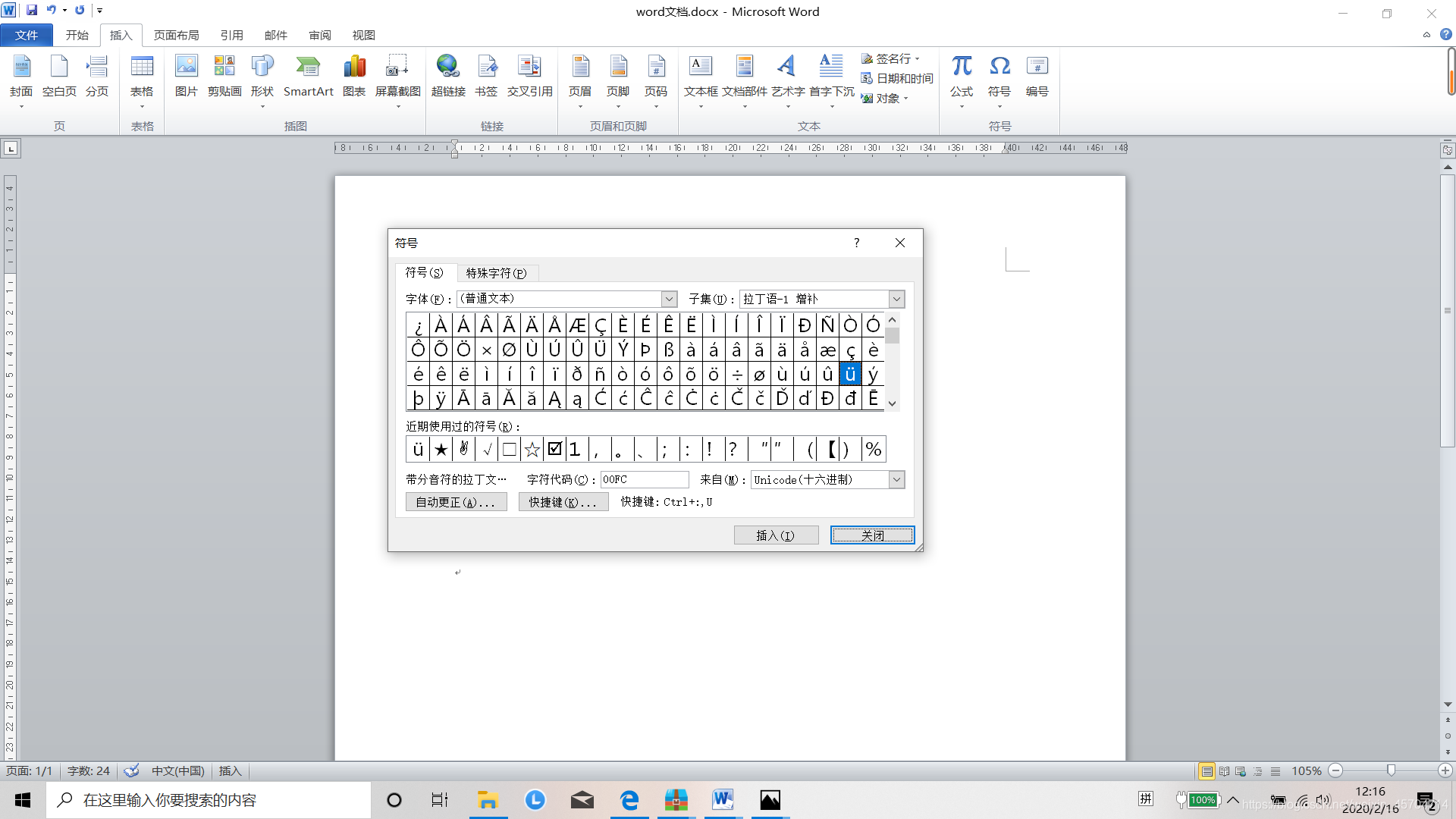Image resolution: width=1456 pixels, height=819 pixels.
Task: Click the 字符代码 character code field
Action: click(x=644, y=480)
